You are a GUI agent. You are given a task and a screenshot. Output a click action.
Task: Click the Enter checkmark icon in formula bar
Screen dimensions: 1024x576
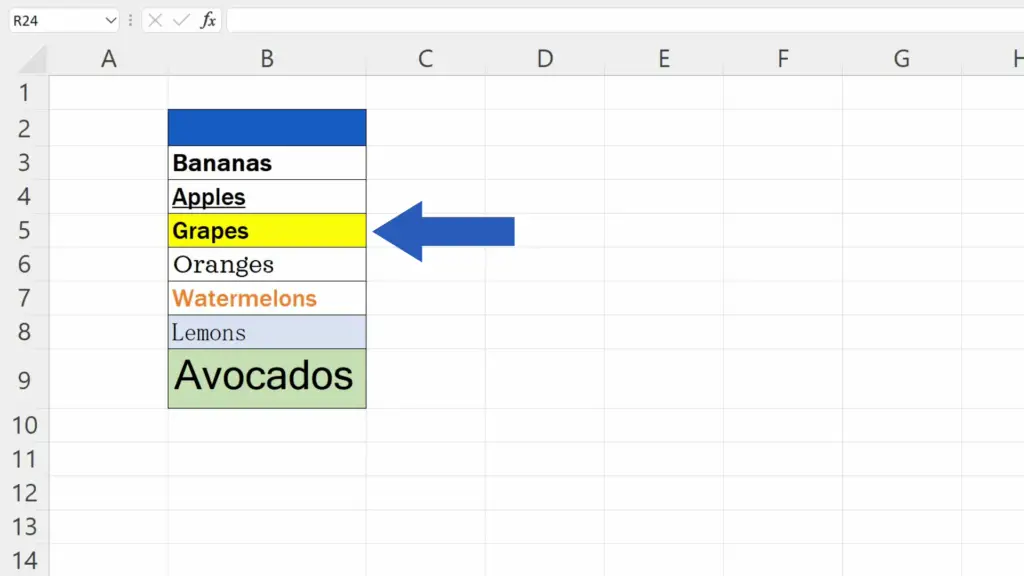(181, 20)
